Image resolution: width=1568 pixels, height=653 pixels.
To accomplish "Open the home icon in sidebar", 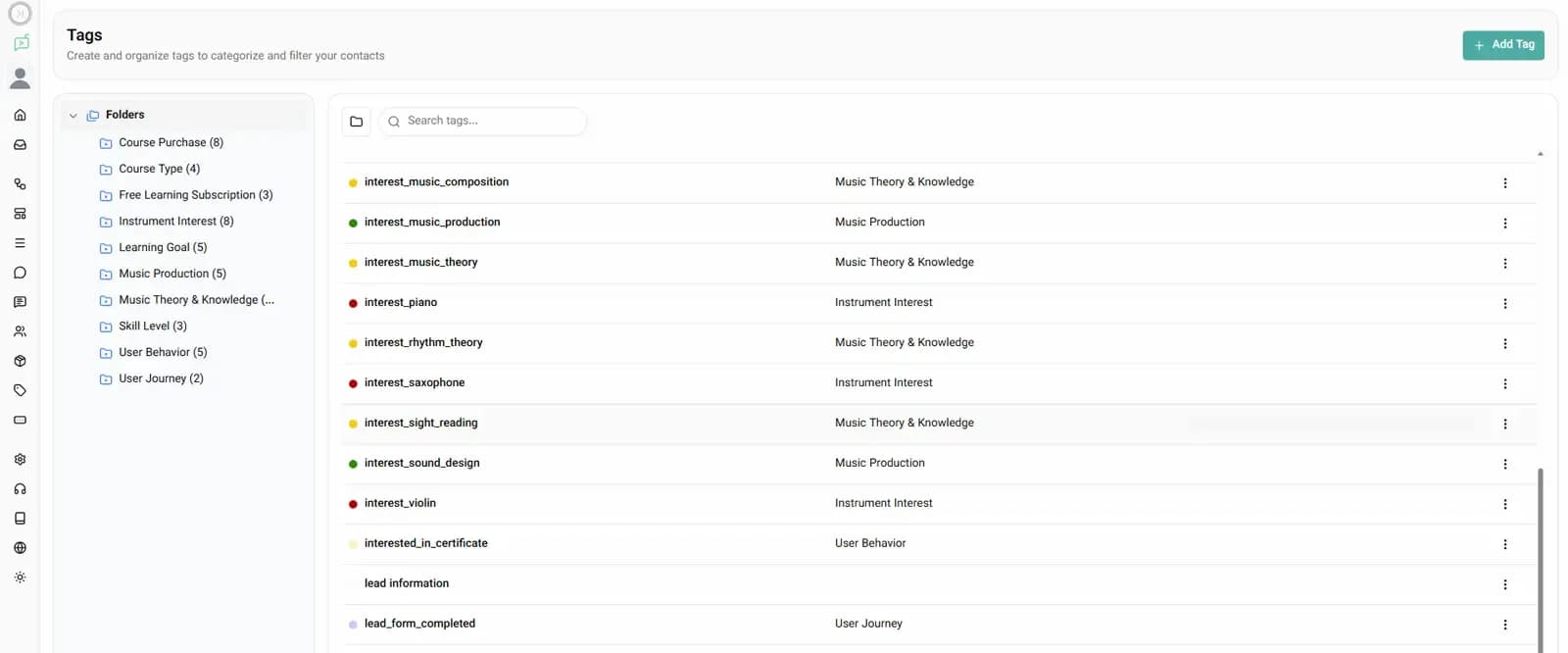I will 20,115.
